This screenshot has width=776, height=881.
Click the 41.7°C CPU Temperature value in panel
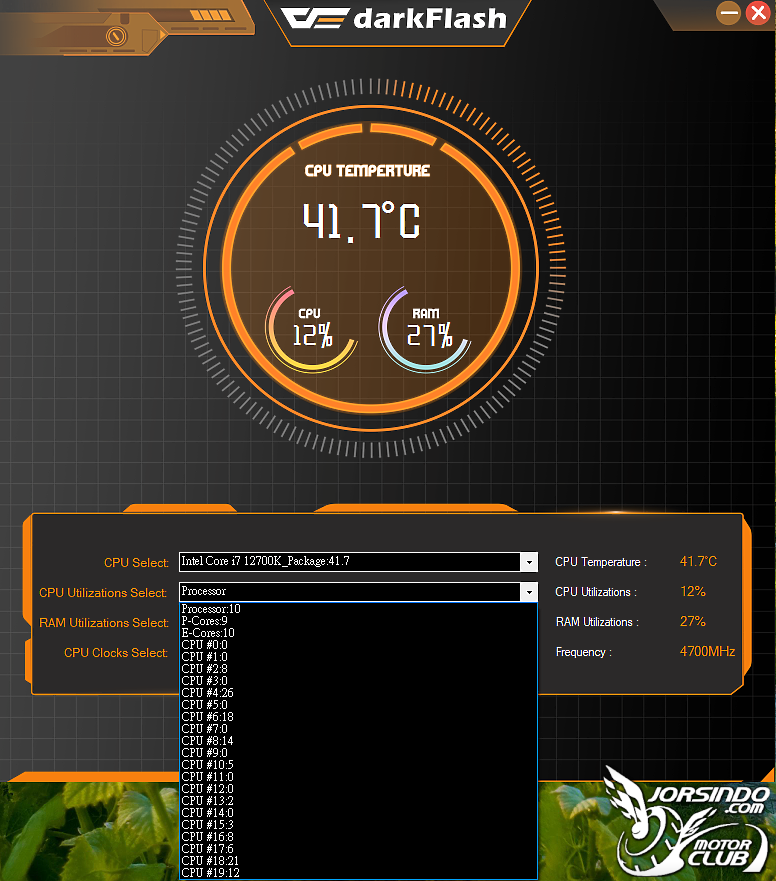point(698,561)
